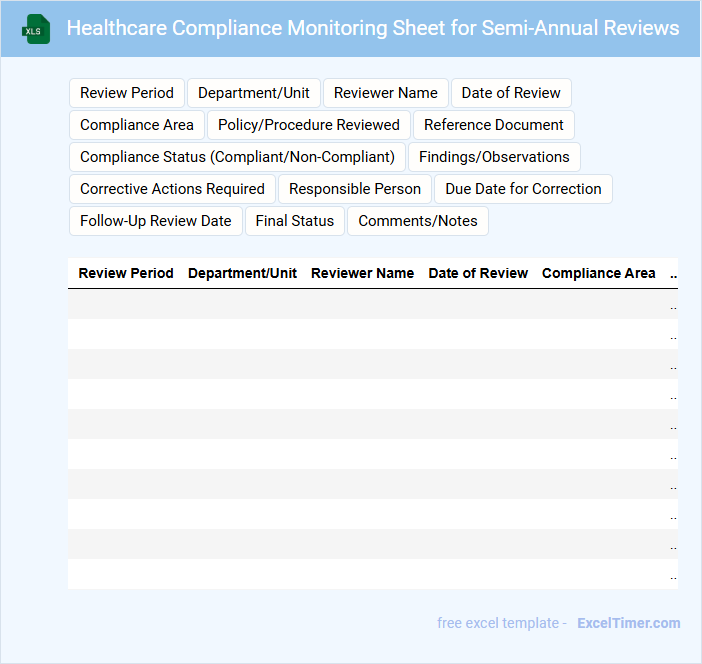Click the Reference Document tag
Image resolution: width=702 pixels, height=664 pixels.
point(494,125)
